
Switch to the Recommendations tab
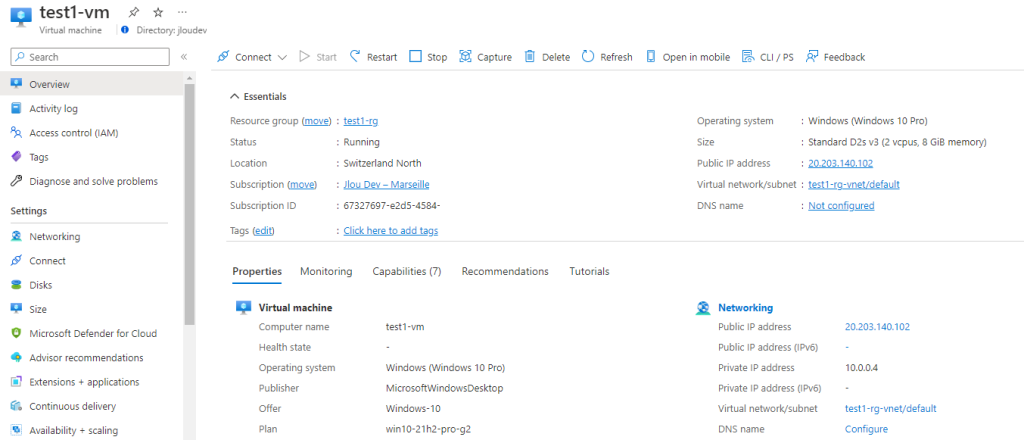coord(505,271)
